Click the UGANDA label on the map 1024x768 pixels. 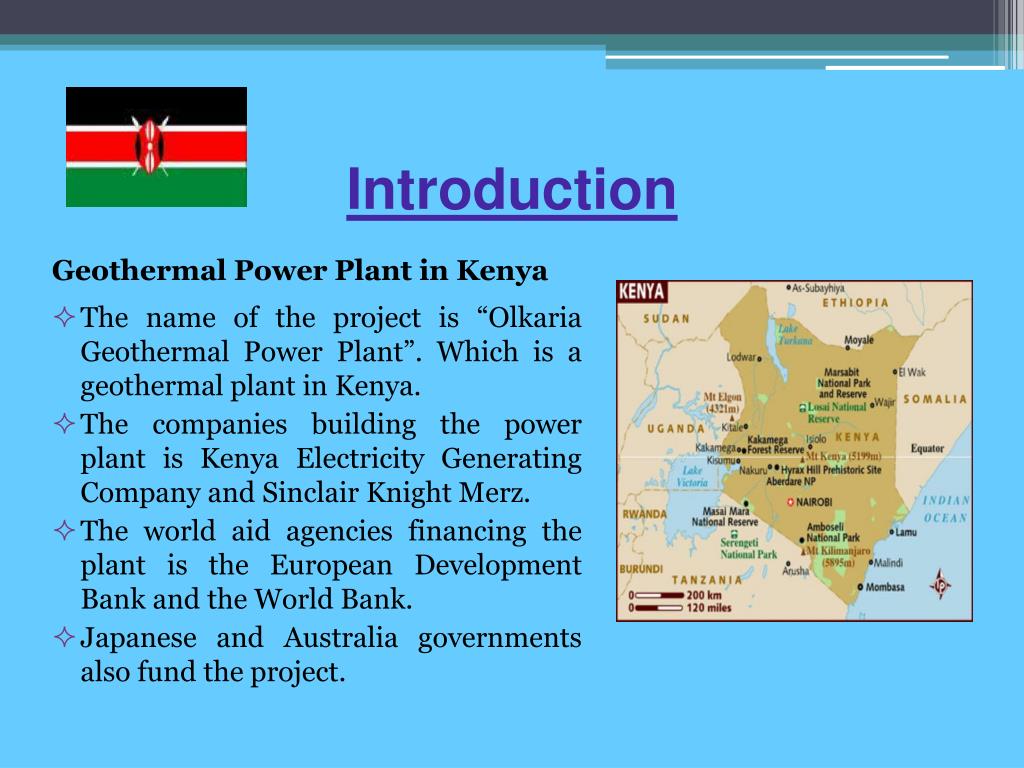[675, 429]
